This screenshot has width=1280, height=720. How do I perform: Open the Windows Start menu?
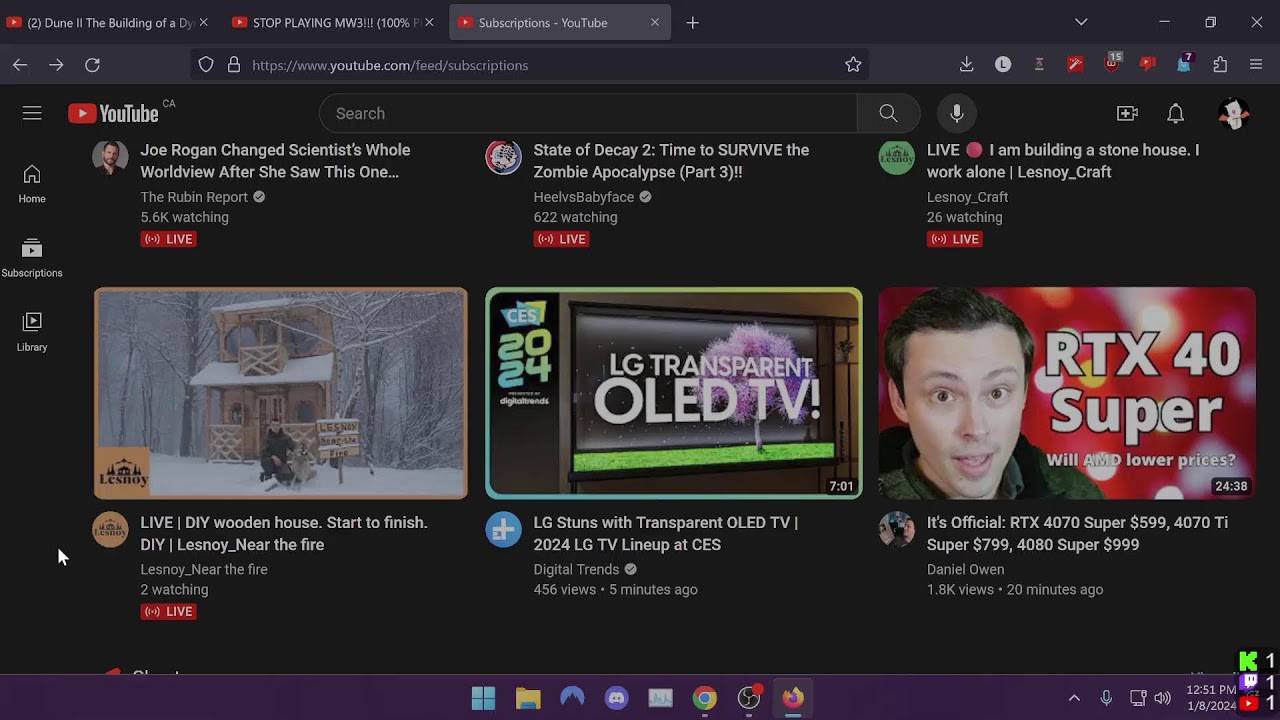click(x=483, y=698)
